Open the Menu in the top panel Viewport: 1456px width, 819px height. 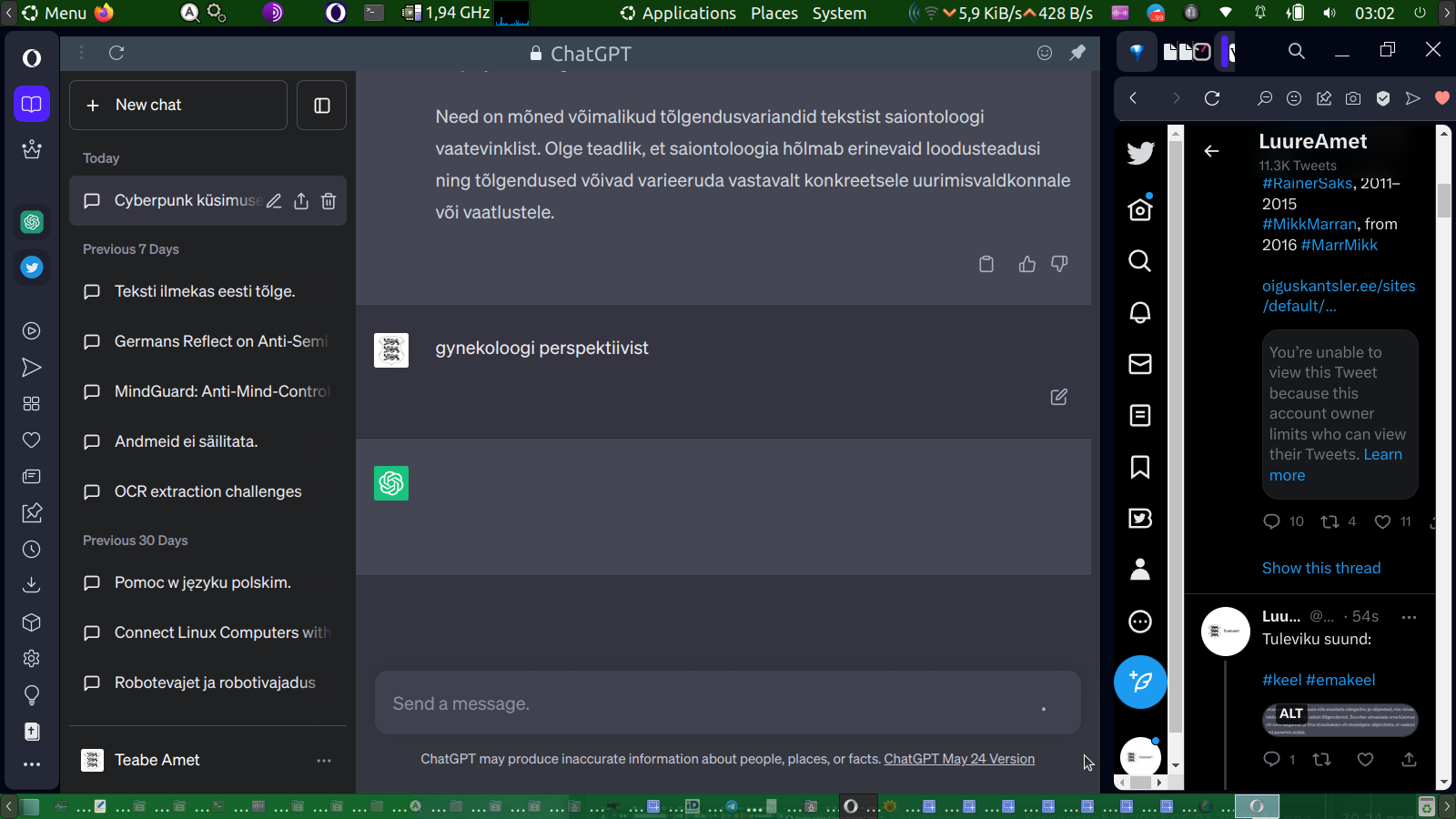pyautogui.click(x=55, y=13)
